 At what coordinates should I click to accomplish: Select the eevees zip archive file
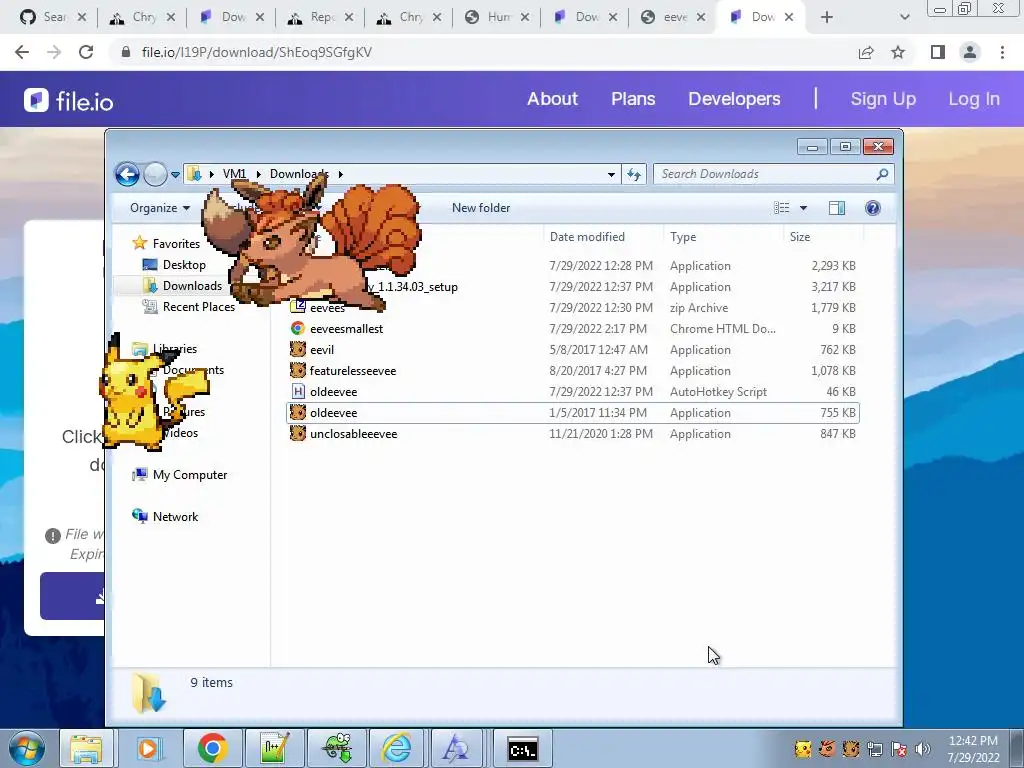click(573, 308)
